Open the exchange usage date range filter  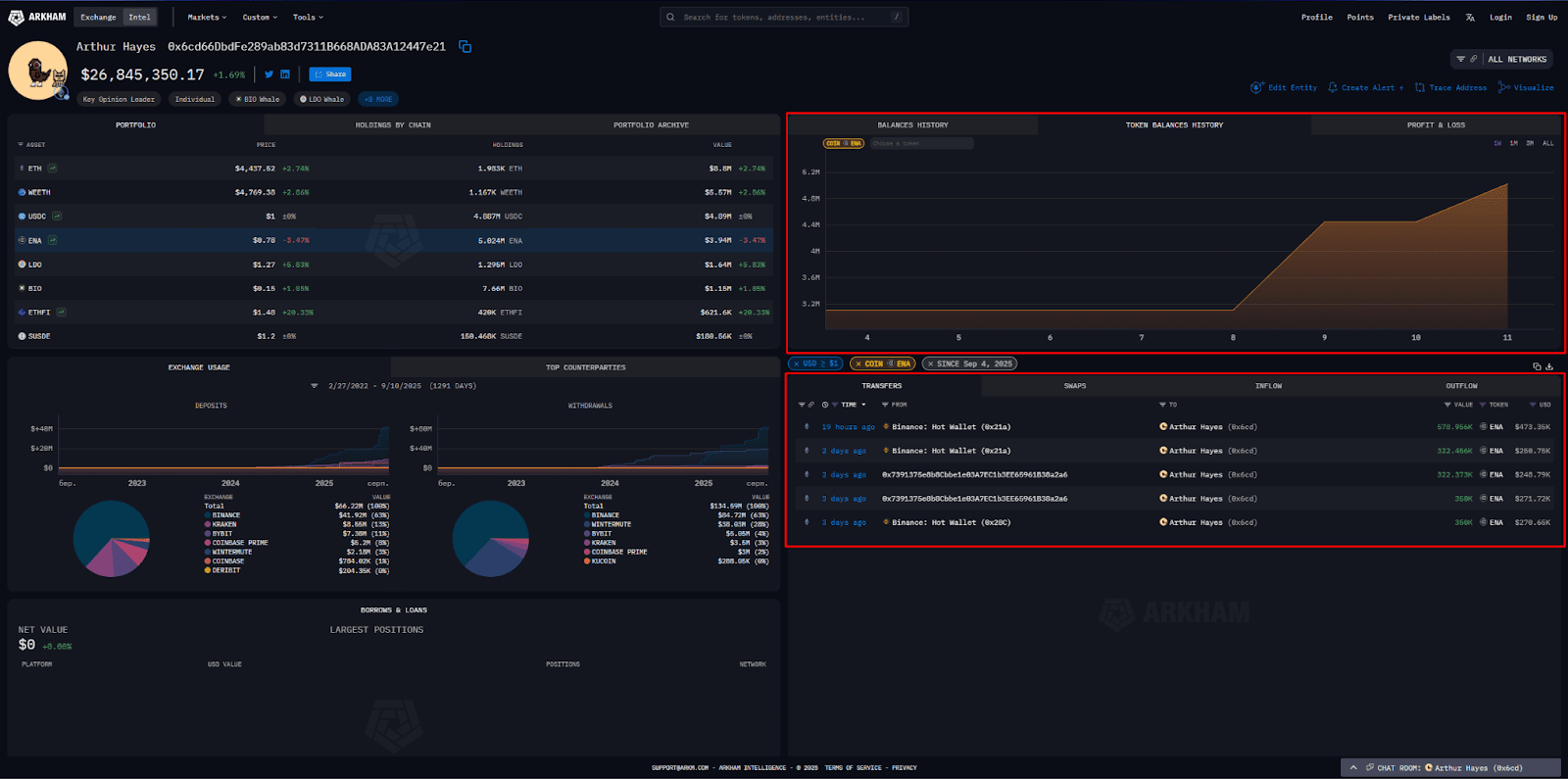(315, 386)
